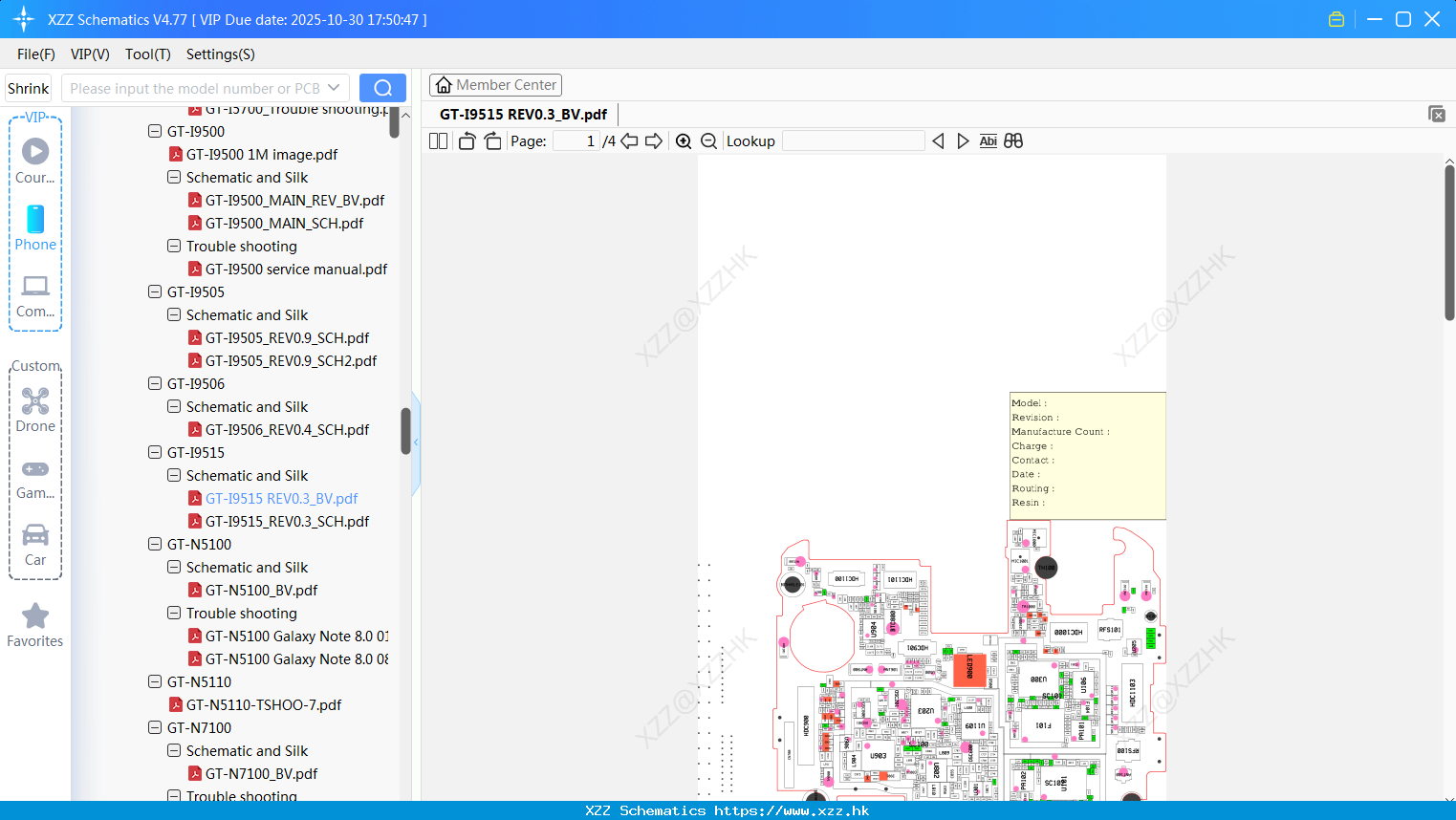The height and width of the screenshot is (820, 1456).
Task: Select the Computer sidebar category
Action: pyautogui.click(x=35, y=296)
